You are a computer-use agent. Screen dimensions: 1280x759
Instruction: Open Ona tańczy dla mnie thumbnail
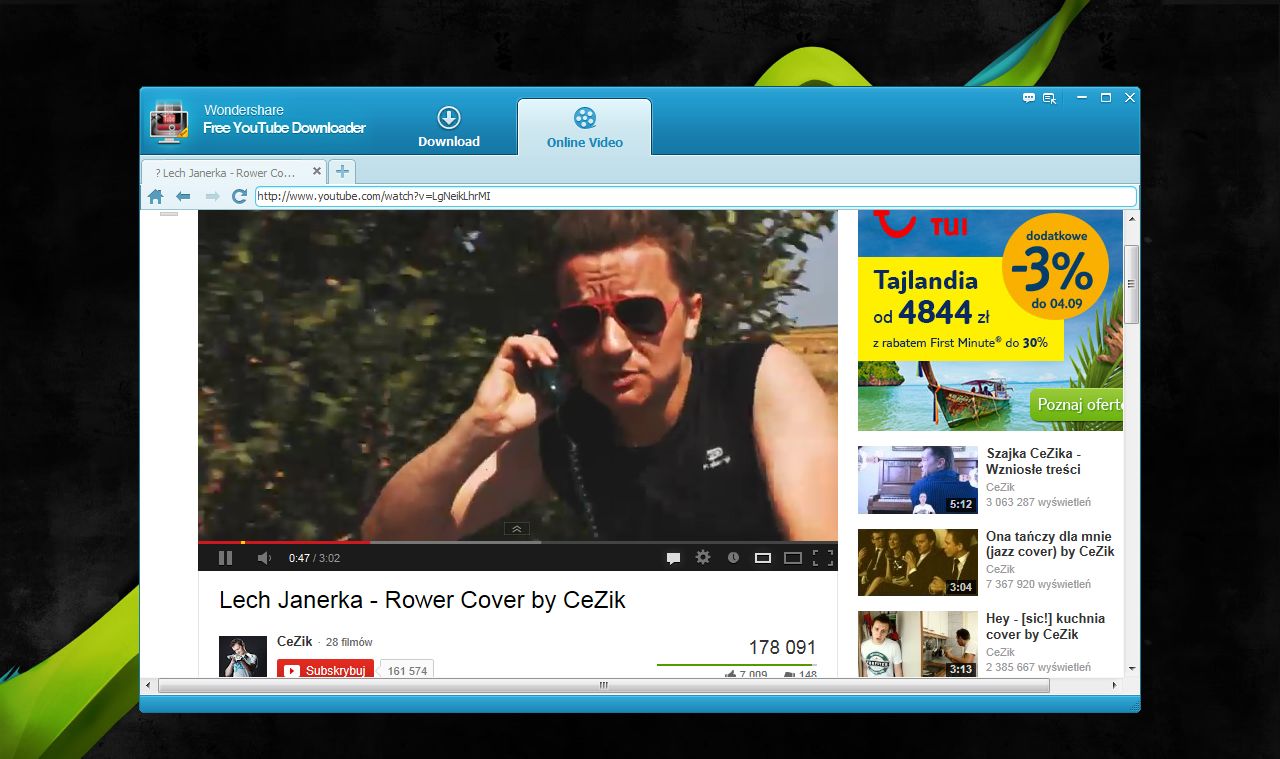(918, 563)
